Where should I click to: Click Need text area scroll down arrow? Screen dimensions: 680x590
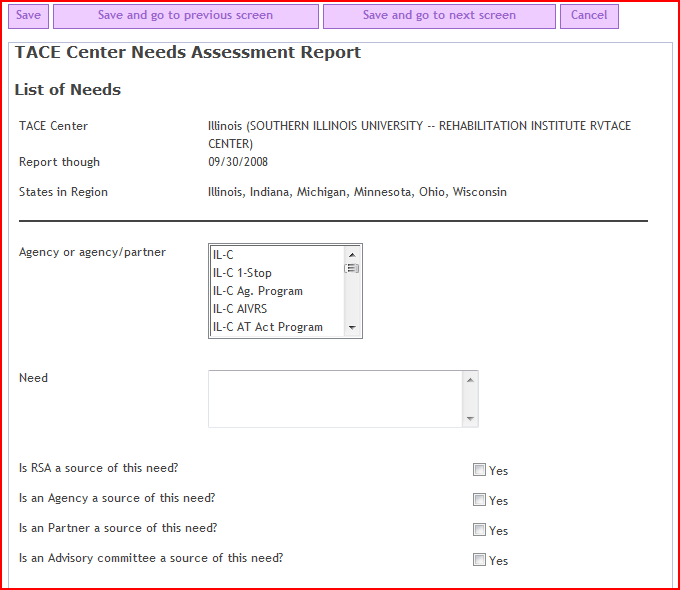pyautogui.click(x=470, y=419)
